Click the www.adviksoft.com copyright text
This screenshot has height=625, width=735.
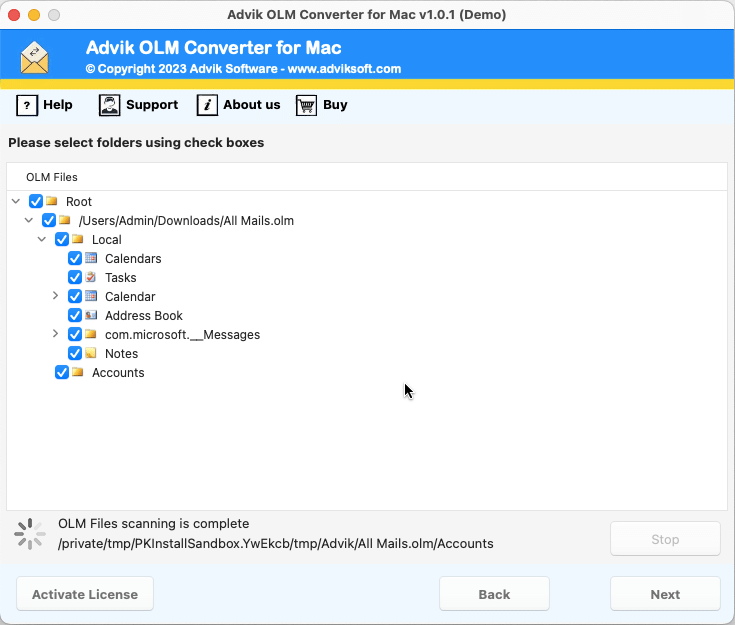(x=243, y=69)
